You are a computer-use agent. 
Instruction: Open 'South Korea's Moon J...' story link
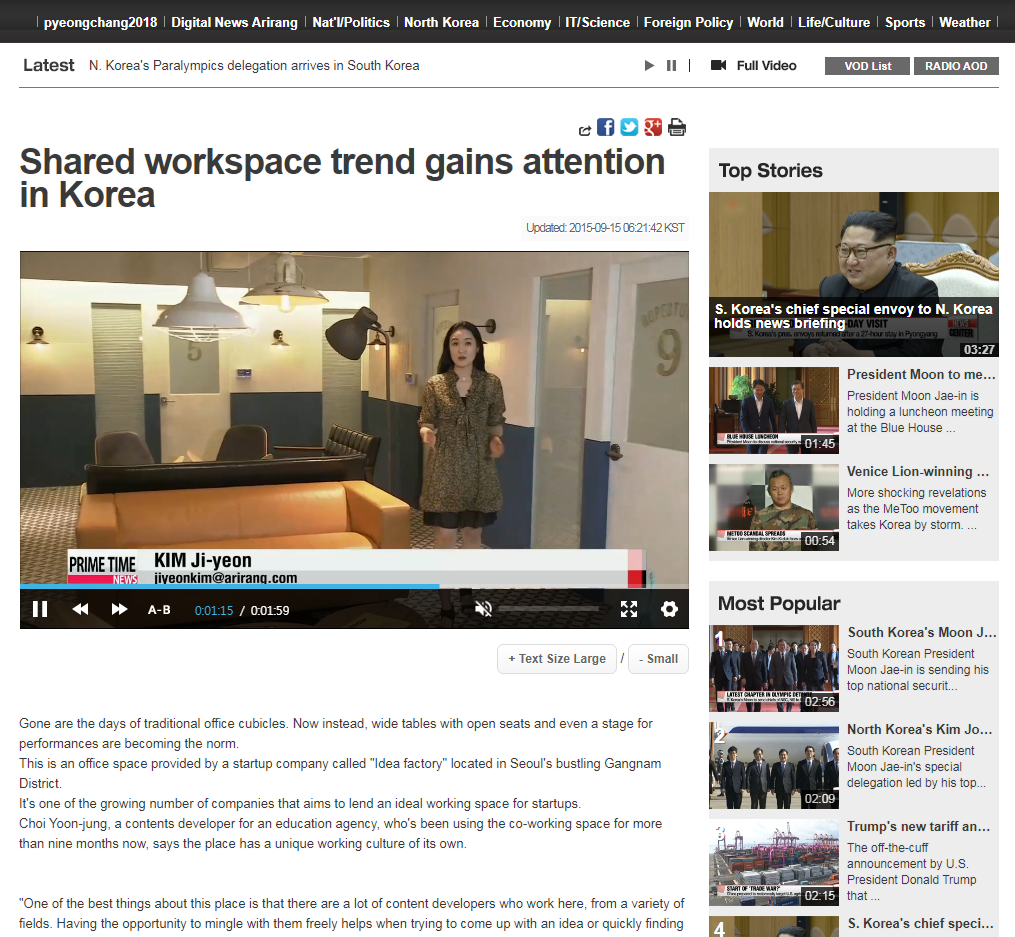[x=922, y=633]
